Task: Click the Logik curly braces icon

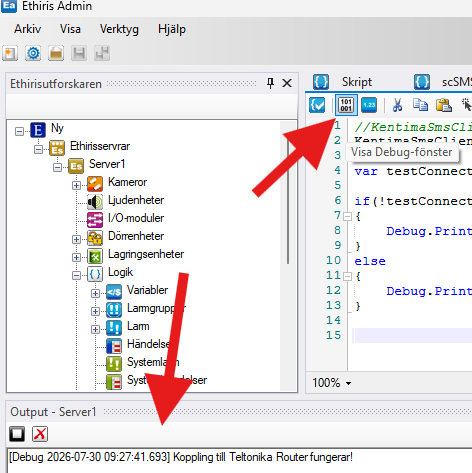Action: click(95, 274)
